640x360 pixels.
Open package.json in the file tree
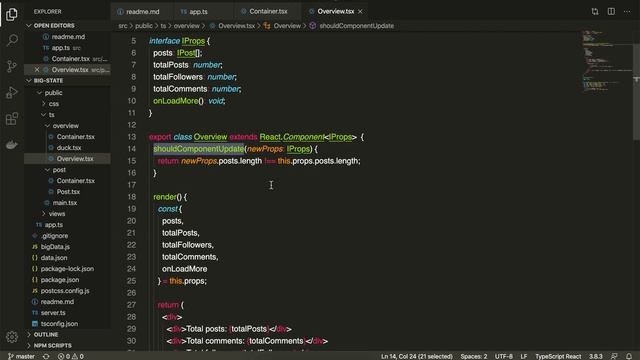60,280
